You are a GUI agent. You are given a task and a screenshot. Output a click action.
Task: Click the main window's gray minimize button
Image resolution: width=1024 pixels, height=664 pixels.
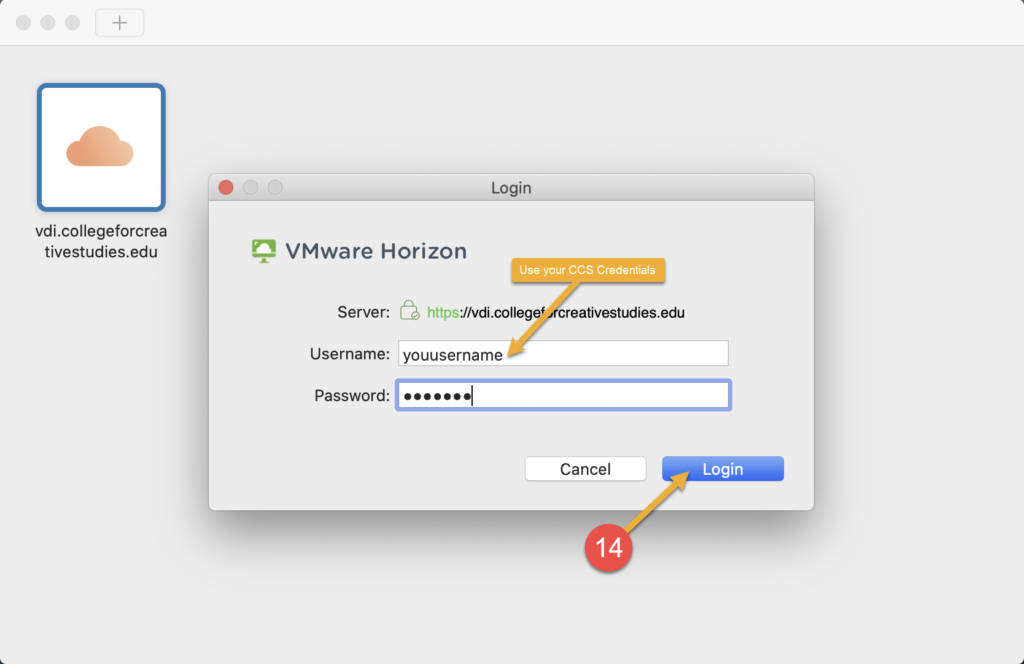pyautogui.click(x=48, y=23)
